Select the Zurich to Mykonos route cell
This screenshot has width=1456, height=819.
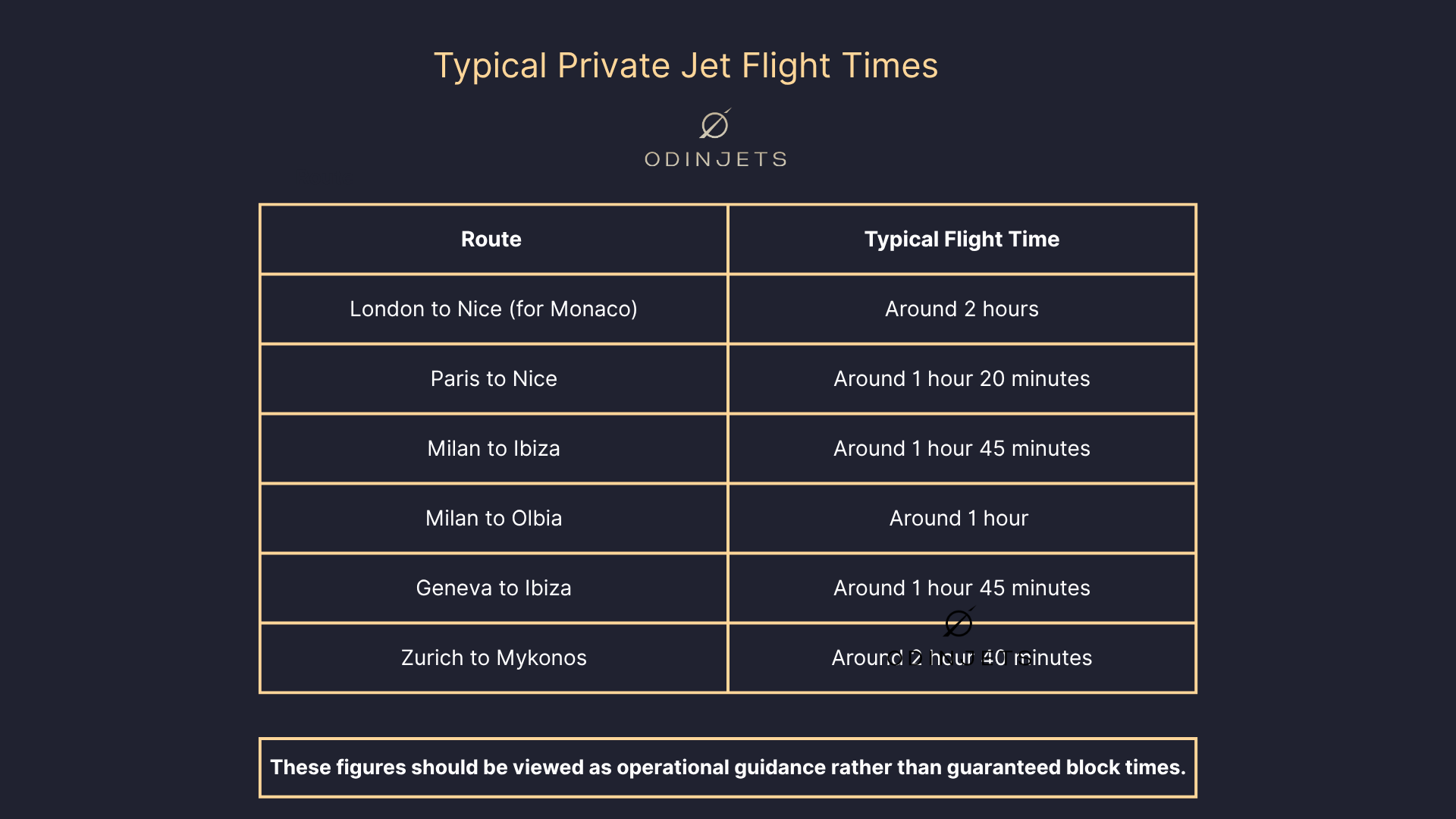494,657
